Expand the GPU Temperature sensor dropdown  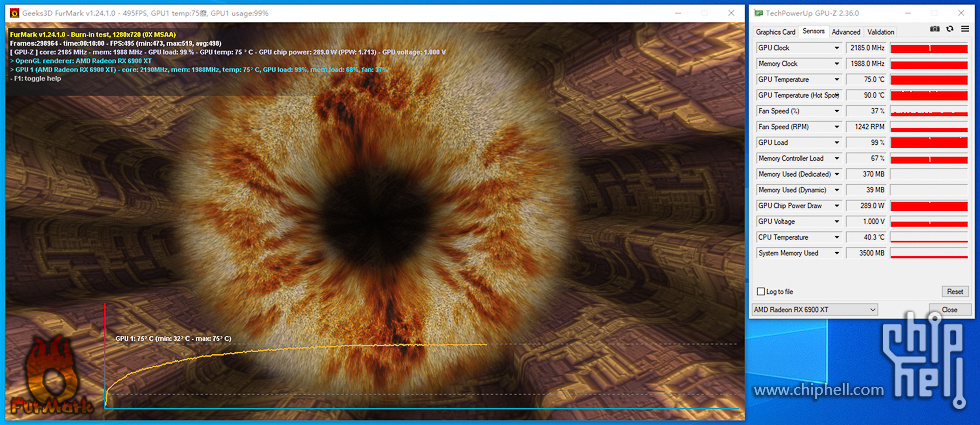coord(836,79)
